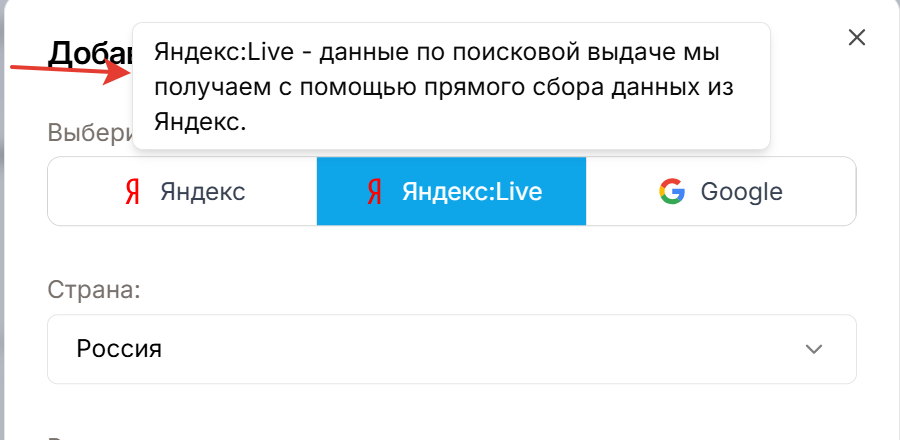Click the tooltip's last line word Яндекс.
The width and height of the screenshot is (900, 440).
pos(200,122)
